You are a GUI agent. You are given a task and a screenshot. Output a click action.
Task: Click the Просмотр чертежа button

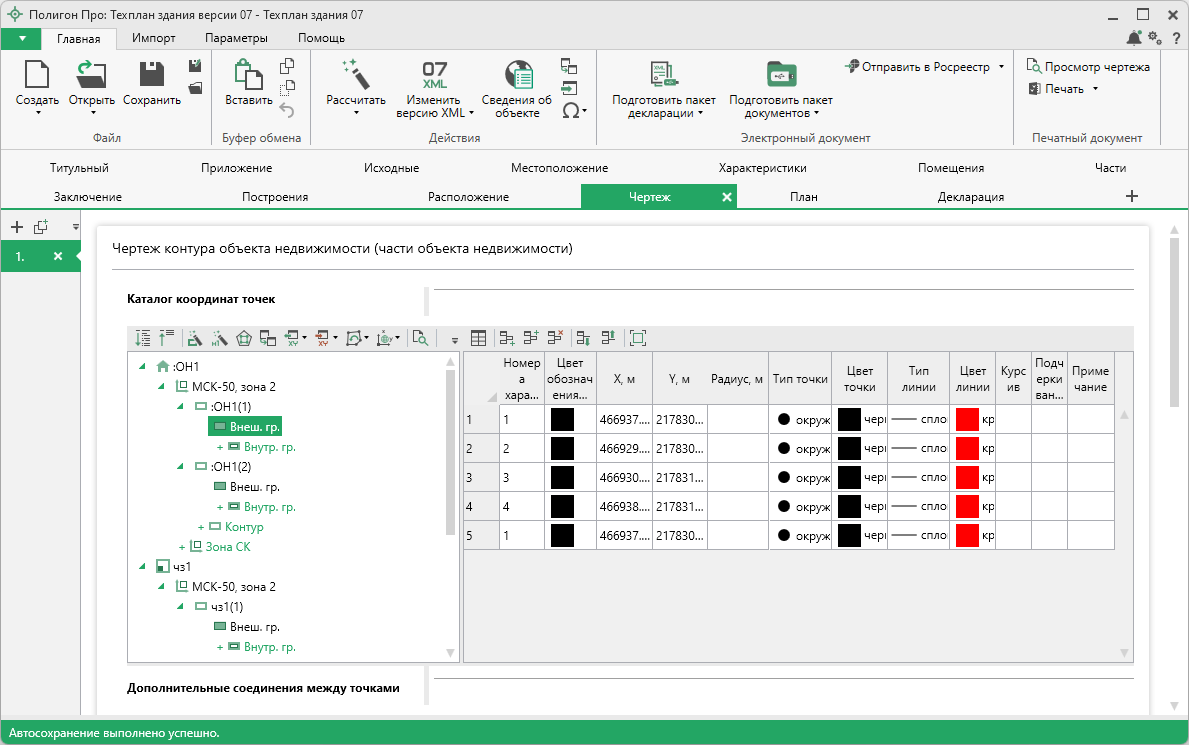point(1088,67)
